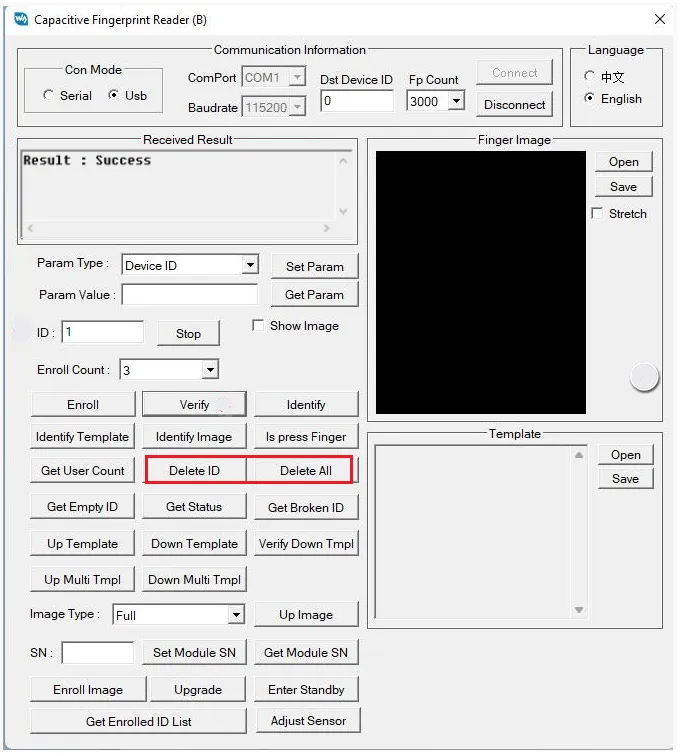686x755 pixels.
Task: Click the up arrow of Template scrollbar
Action: [579, 455]
